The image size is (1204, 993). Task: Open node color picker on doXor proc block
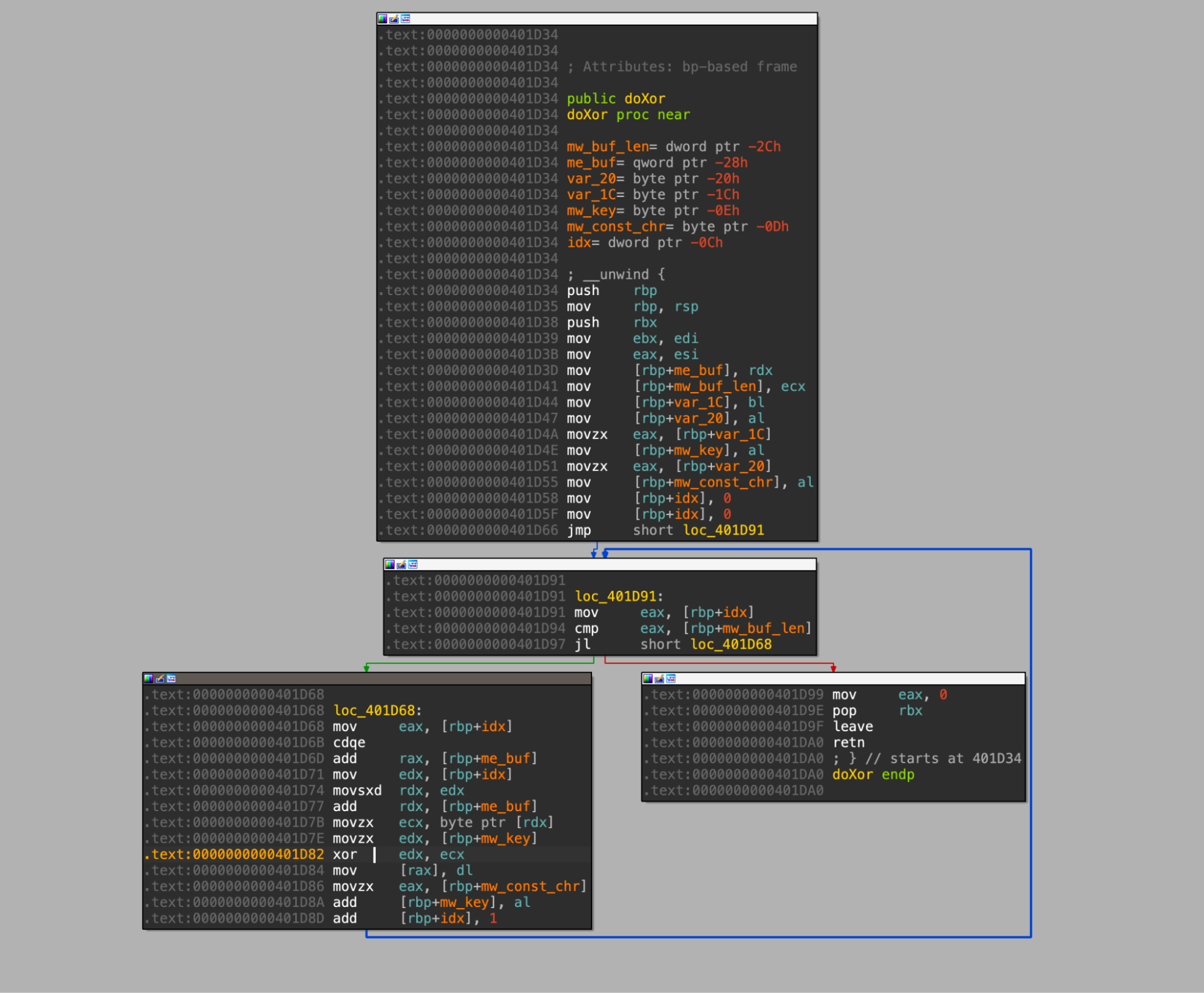pos(382,19)
